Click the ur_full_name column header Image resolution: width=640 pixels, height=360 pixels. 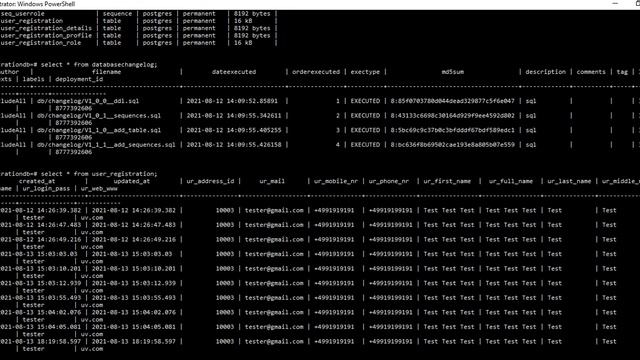click(511, 181)
